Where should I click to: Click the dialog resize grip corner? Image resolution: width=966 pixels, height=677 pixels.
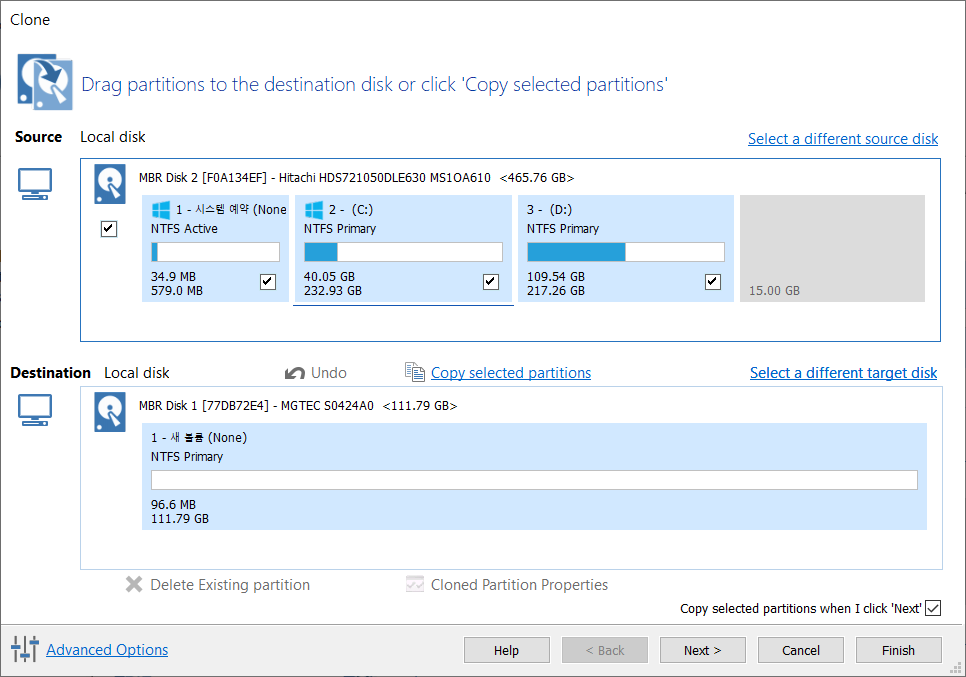tap(956, 668)
